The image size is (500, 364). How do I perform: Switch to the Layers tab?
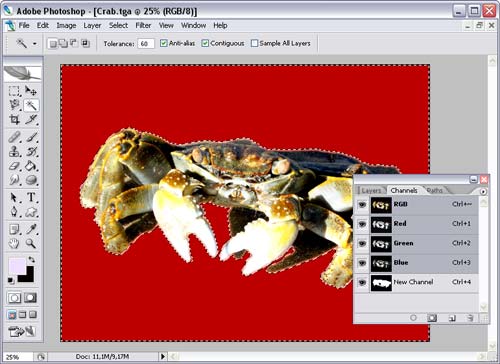pyautogui.click(x=371, y=190)
